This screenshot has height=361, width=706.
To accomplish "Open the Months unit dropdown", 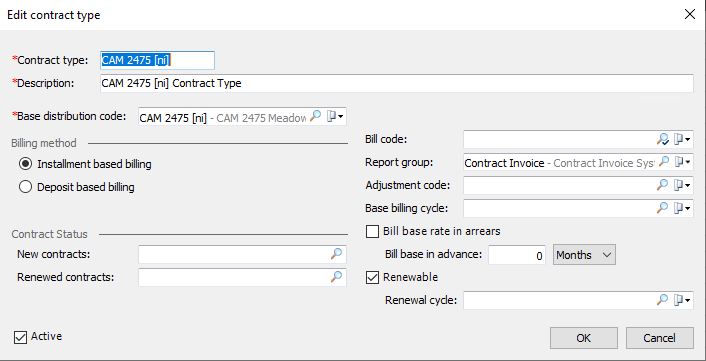I will (x=584, y=255).
